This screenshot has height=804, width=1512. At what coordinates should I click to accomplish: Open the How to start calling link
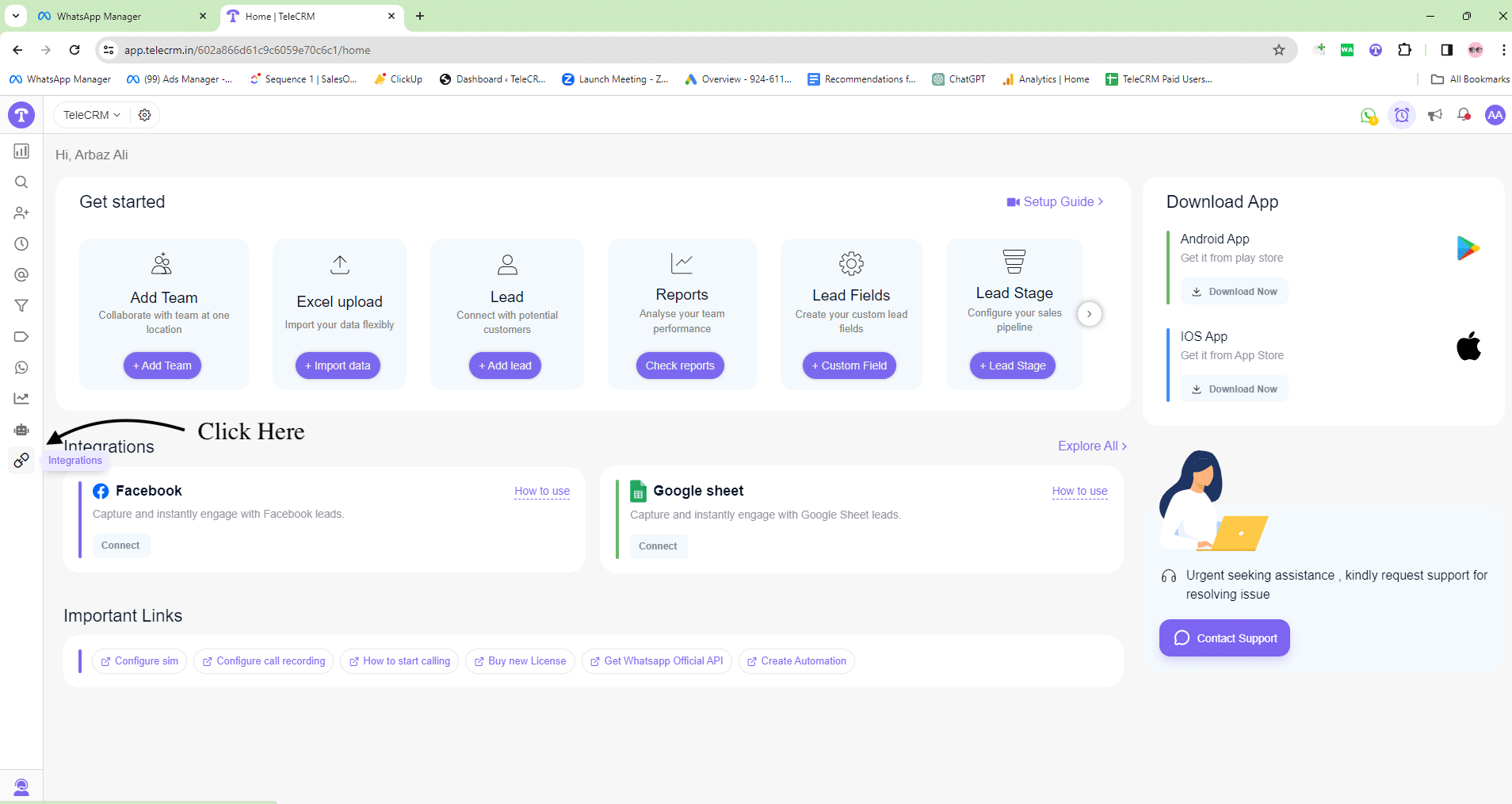pos(399,661)
